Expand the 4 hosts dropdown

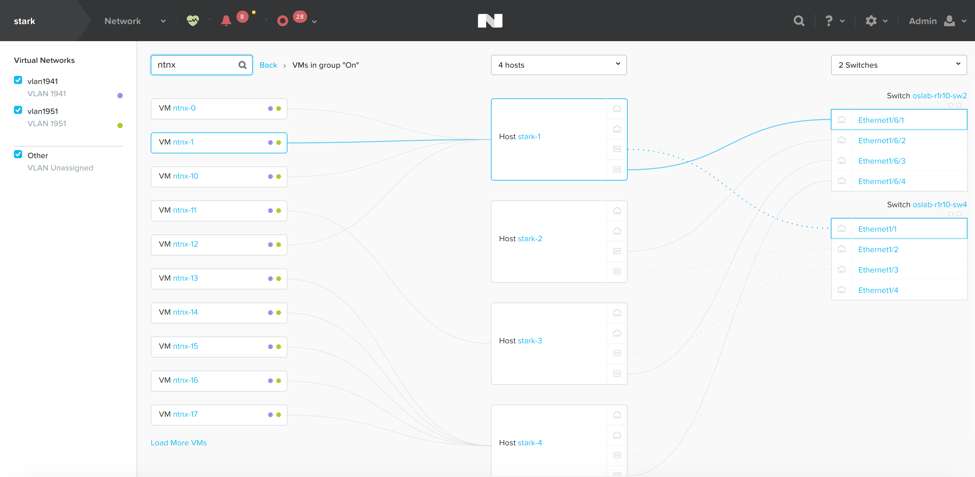click(x=558, y=65)
